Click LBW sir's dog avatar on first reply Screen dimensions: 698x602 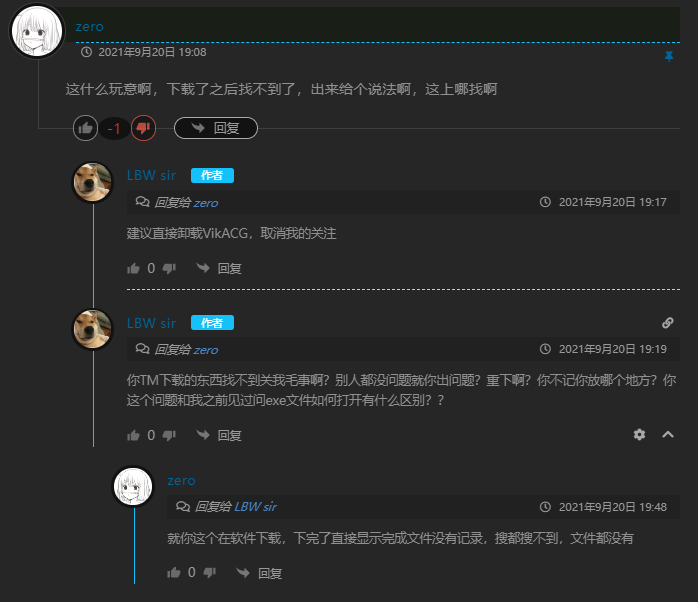(x=93, y=182)
